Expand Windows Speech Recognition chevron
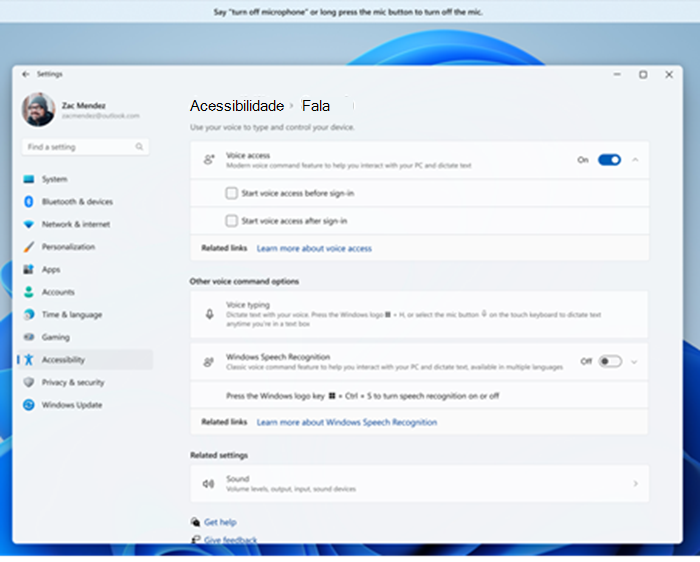This screenshot has height=562, width=700. pyautogui.click(x=634, y=362)
